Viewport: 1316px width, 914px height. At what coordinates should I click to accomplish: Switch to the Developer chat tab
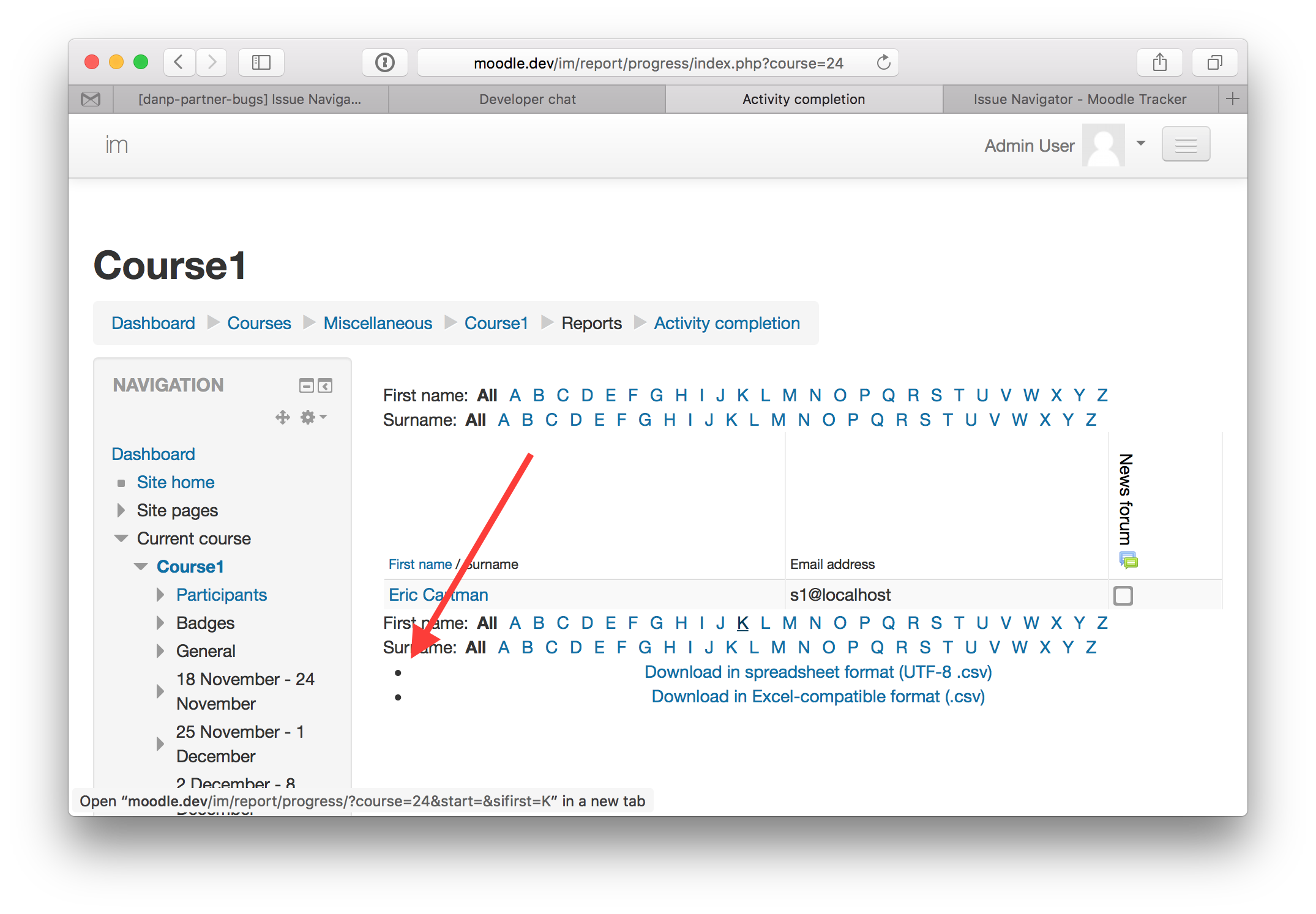527,99
